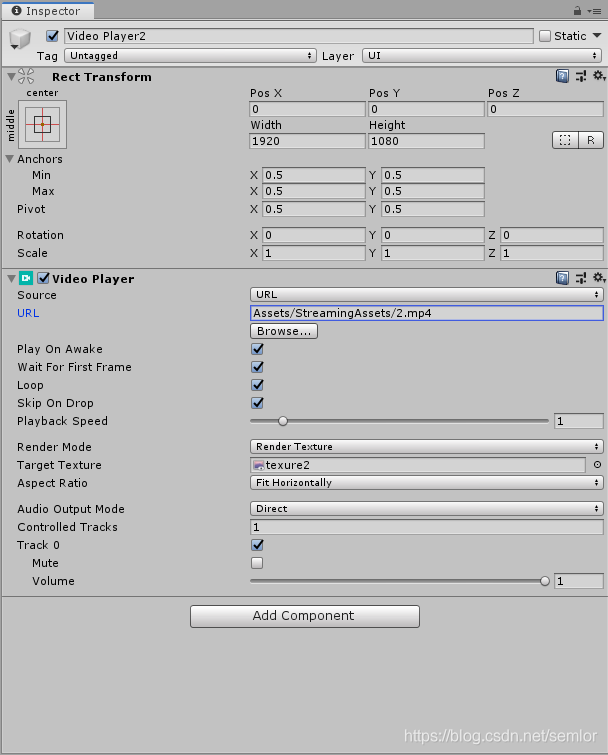Click the Anchors Min X field

pyautogui.click(x=313, y=175)
